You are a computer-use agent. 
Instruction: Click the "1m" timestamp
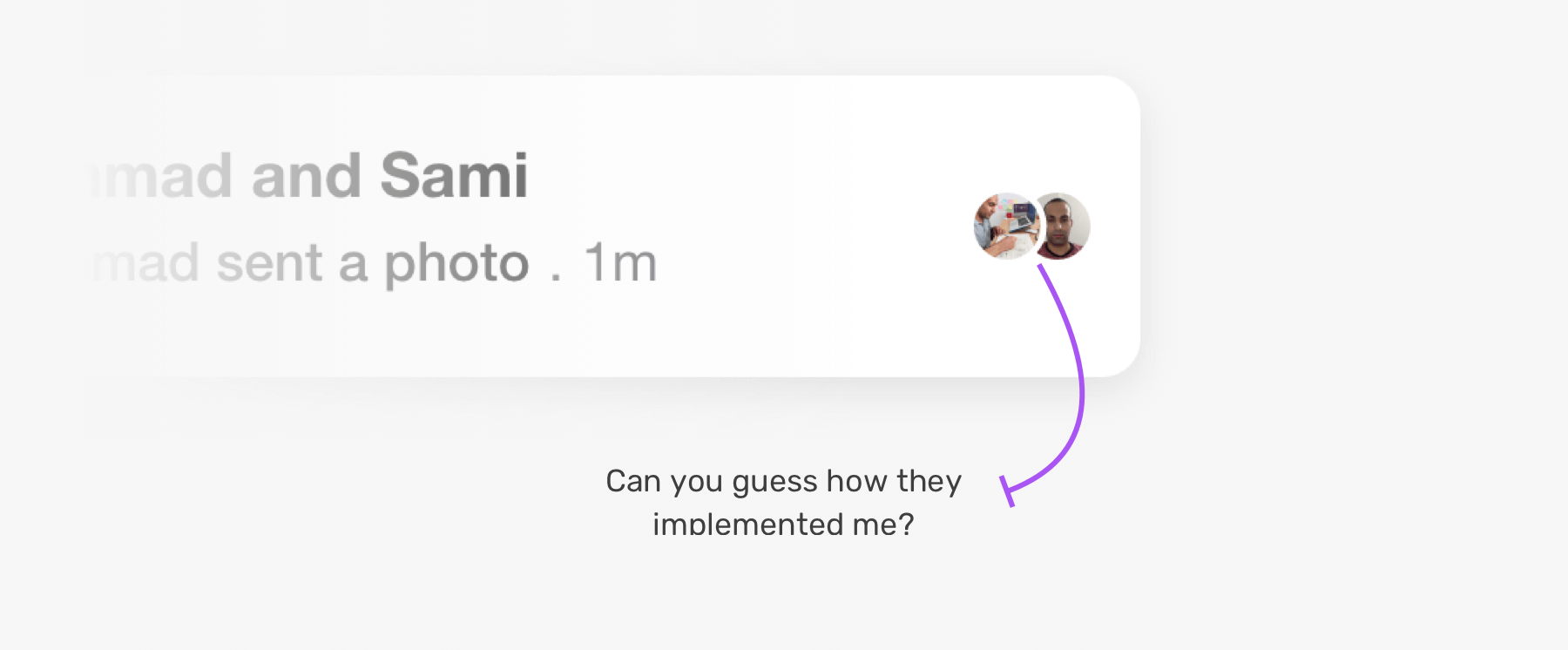[x=620, y=263]
